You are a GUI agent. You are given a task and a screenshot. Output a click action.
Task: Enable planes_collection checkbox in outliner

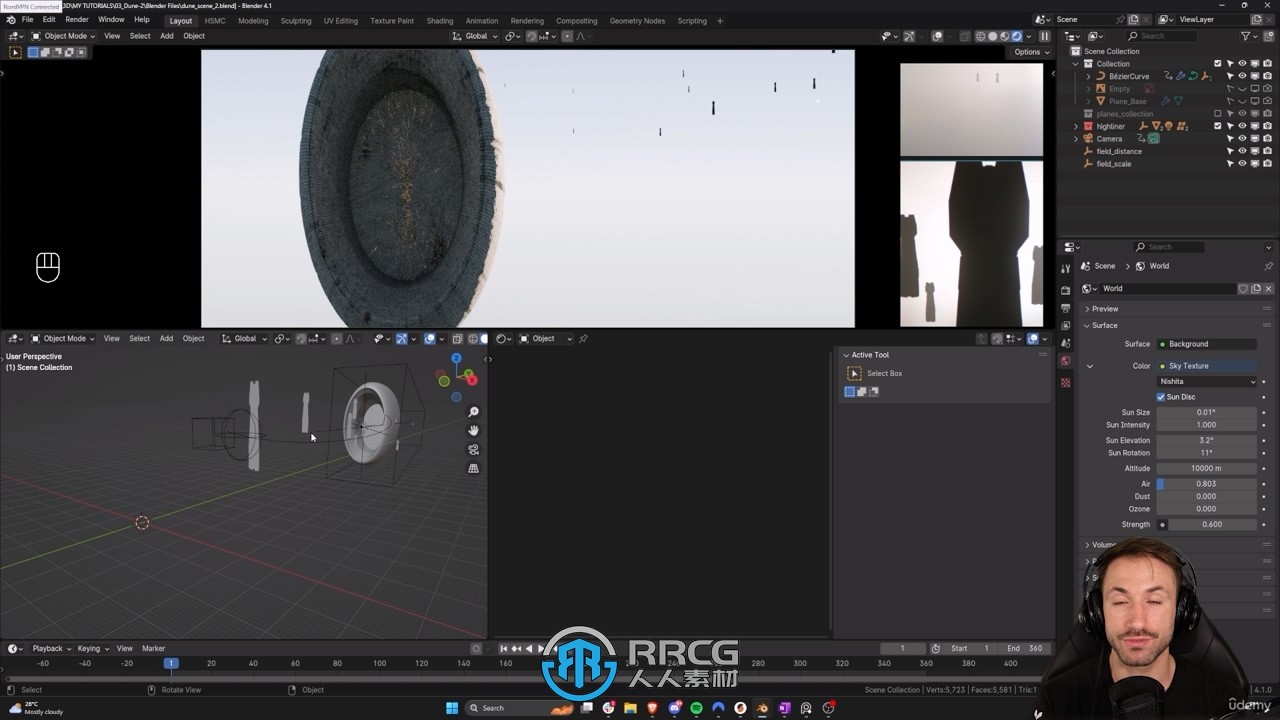(x=1218, y=114)
